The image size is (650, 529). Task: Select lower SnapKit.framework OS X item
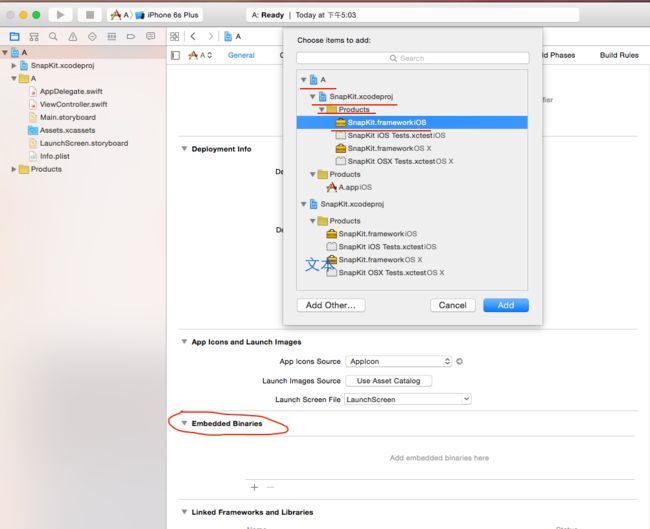(374, 260)
